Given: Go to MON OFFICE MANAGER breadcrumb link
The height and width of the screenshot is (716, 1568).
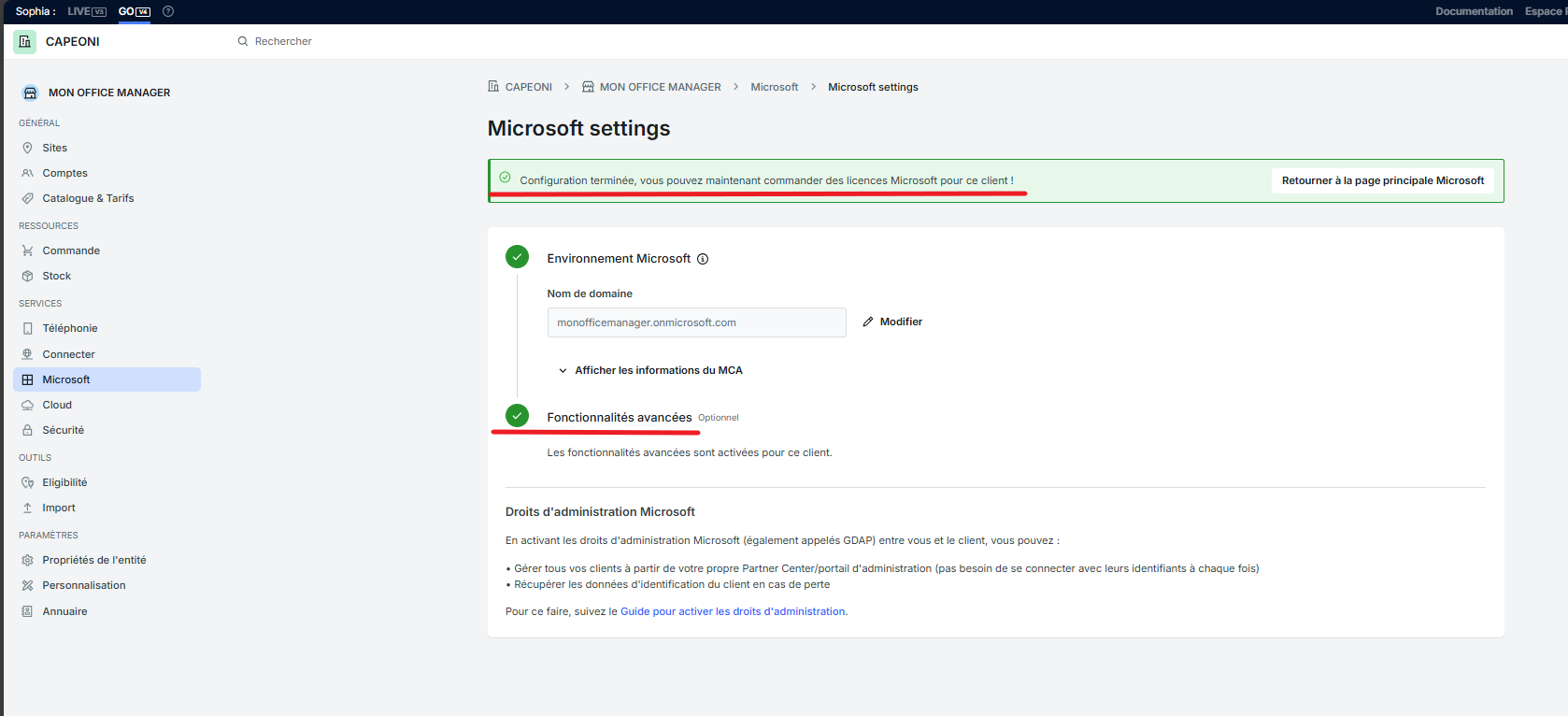Looking at the screenshot, I should [x=661, y=87].
